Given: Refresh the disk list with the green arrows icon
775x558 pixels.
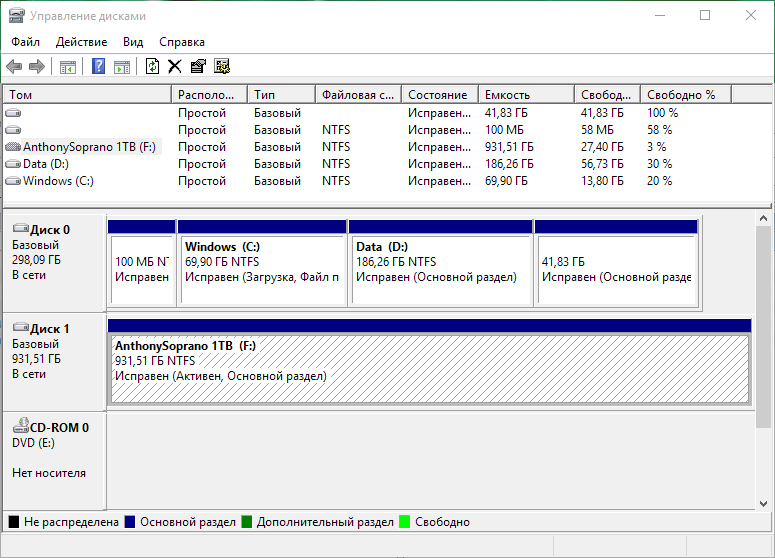Looking at the screenshot, I should coord(152,66).
